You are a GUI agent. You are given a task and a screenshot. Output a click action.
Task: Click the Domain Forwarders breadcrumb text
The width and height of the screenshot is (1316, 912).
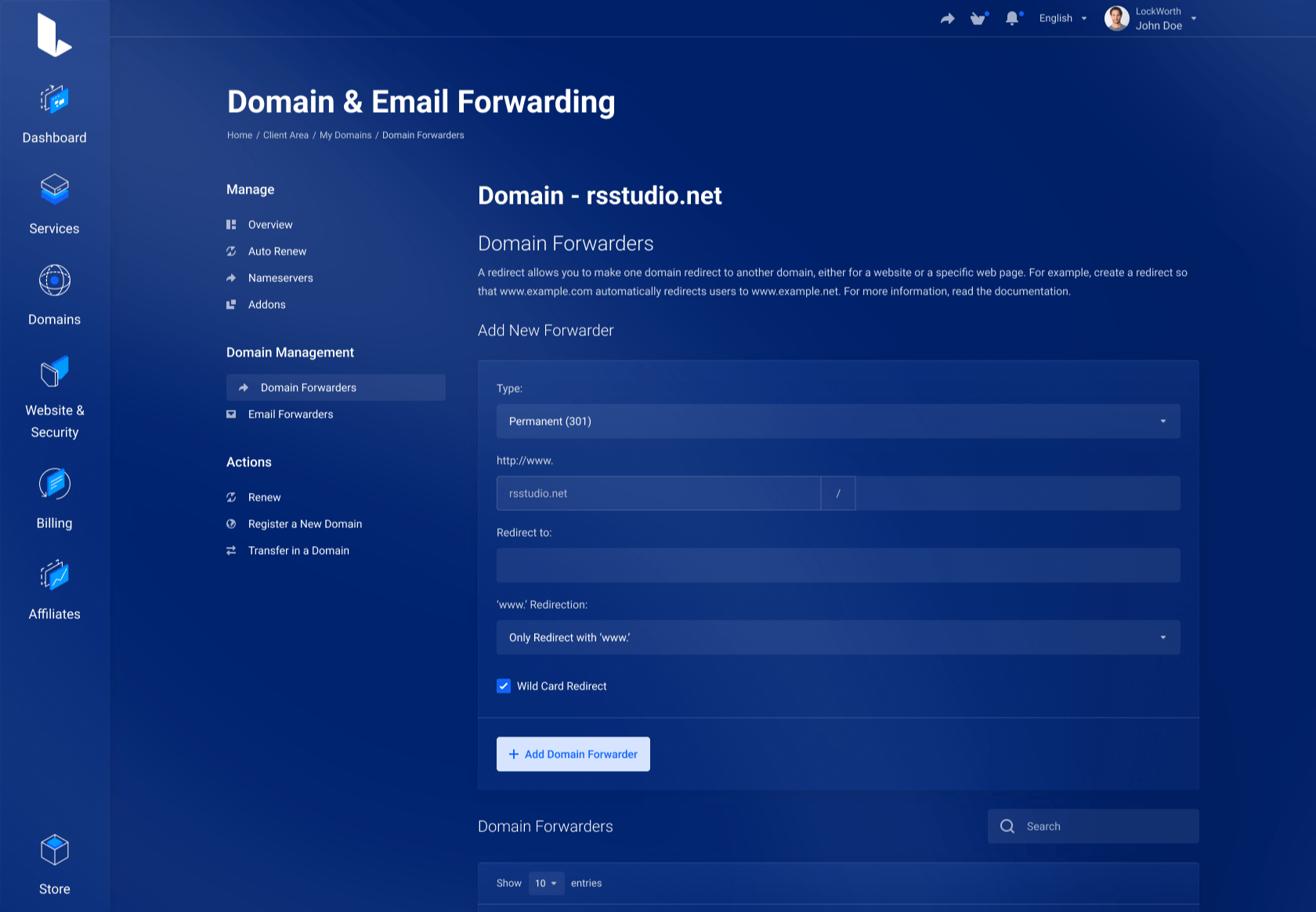click(423, 136)
